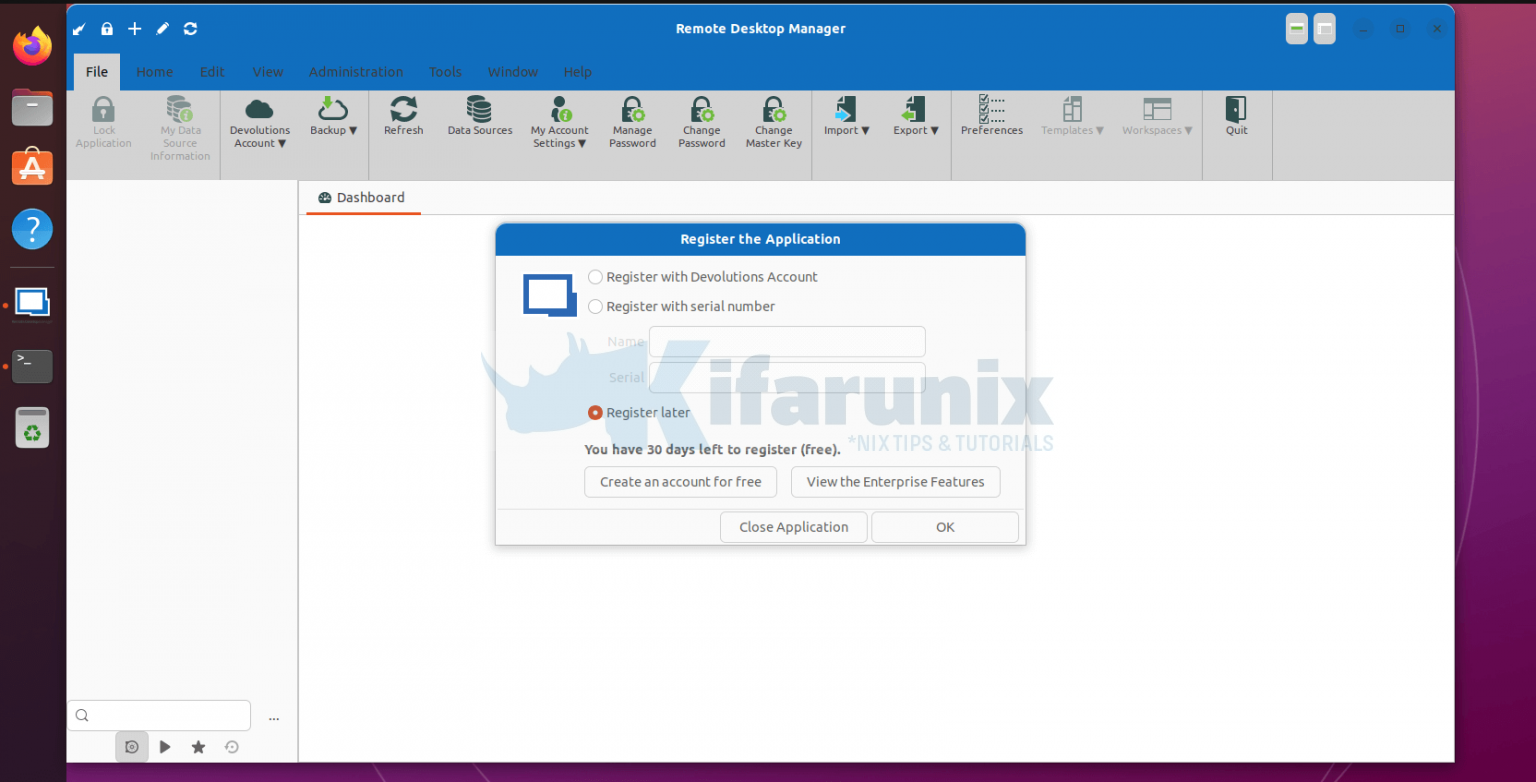Click the search options ellipsis
Viewport: 1536px width, 782px height.
(x=274, y=718)
